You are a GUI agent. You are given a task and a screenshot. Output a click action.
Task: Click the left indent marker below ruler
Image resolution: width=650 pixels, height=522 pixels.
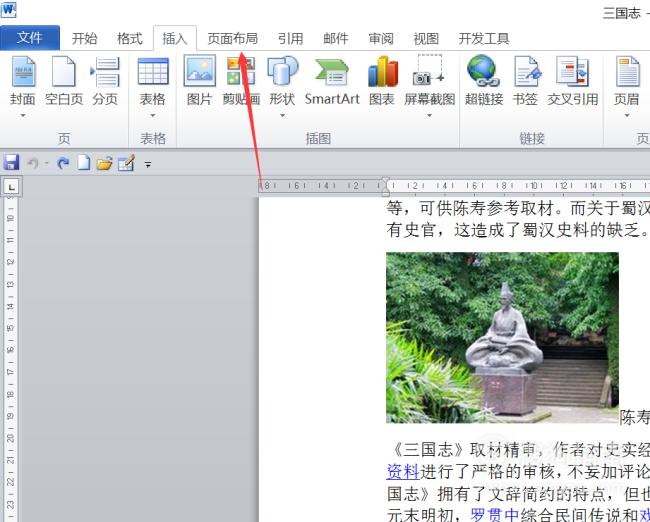(x=386, y=193)
